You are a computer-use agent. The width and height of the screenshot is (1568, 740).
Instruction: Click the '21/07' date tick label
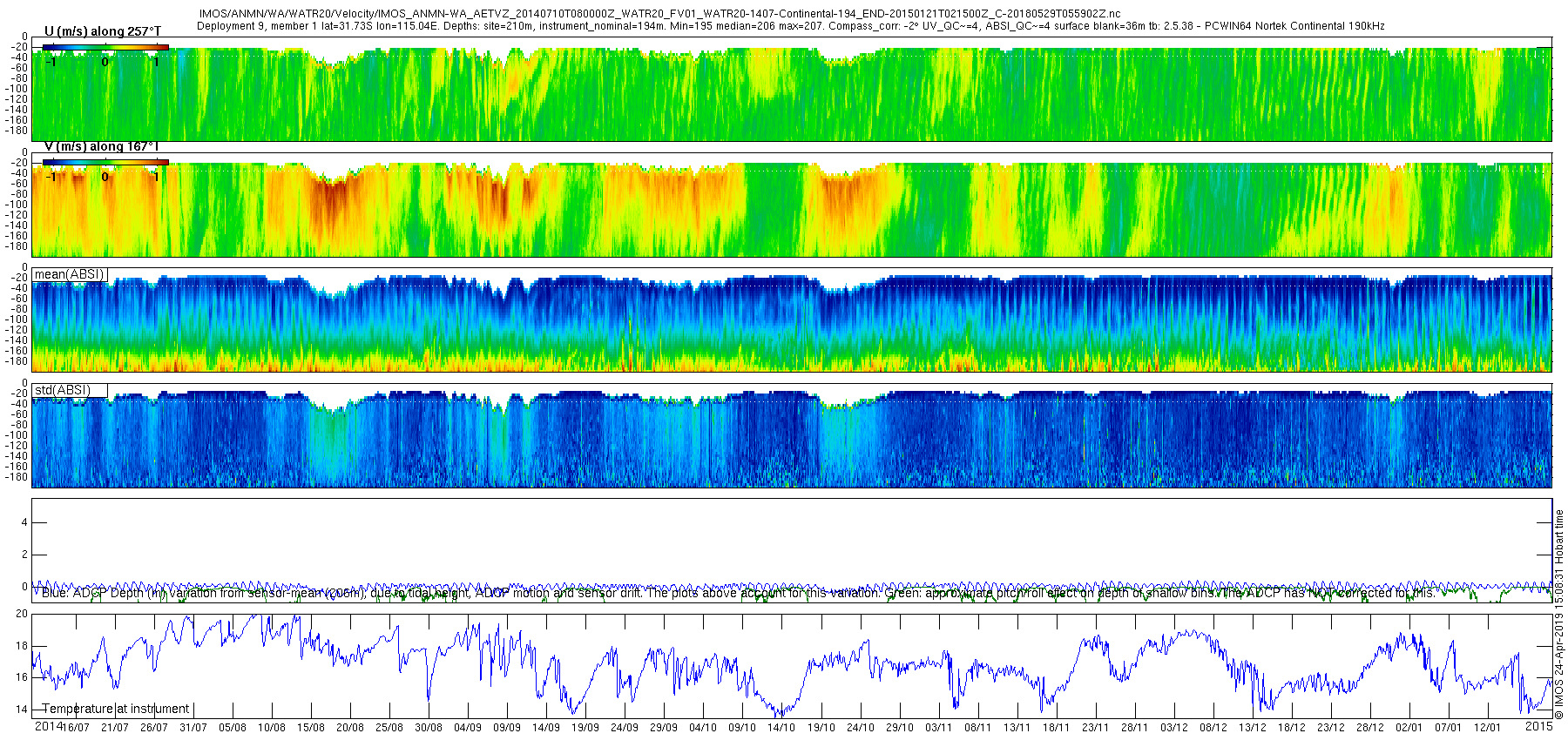[115, 728]
